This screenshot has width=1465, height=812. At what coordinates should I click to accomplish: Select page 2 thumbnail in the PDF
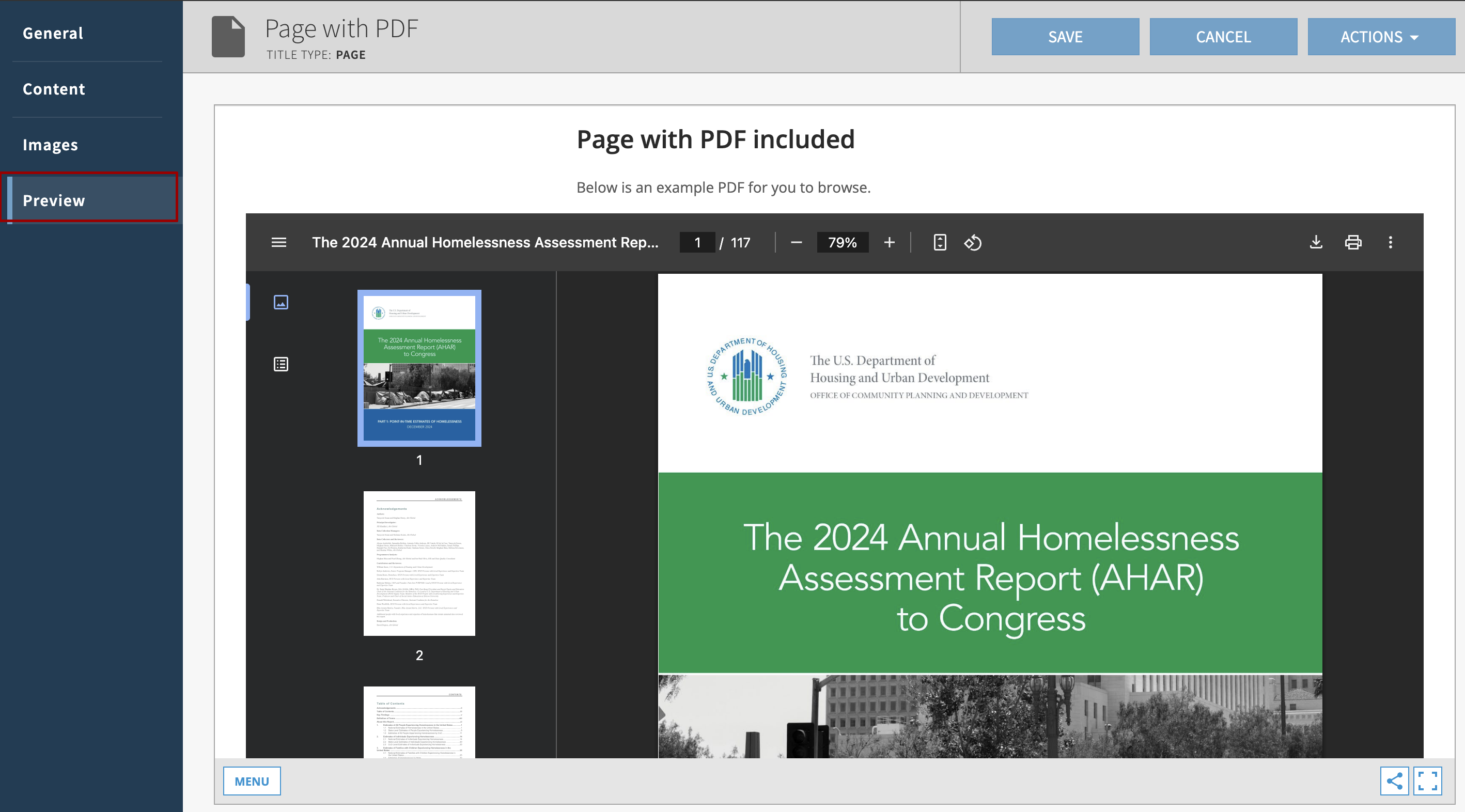coord(419,563)
